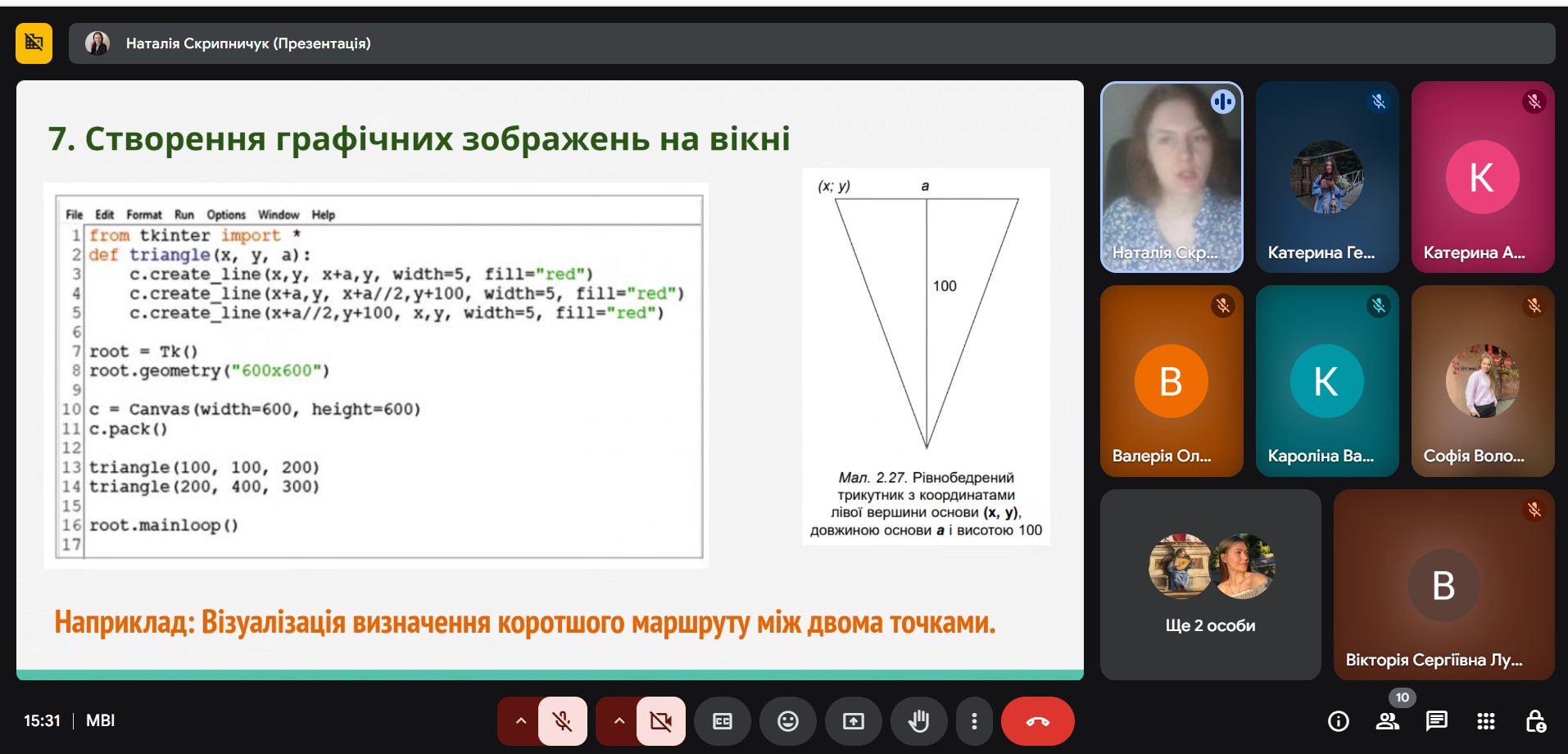
Task: Click code line root.geometry("600x600")
Action: (x=209, y=370)
